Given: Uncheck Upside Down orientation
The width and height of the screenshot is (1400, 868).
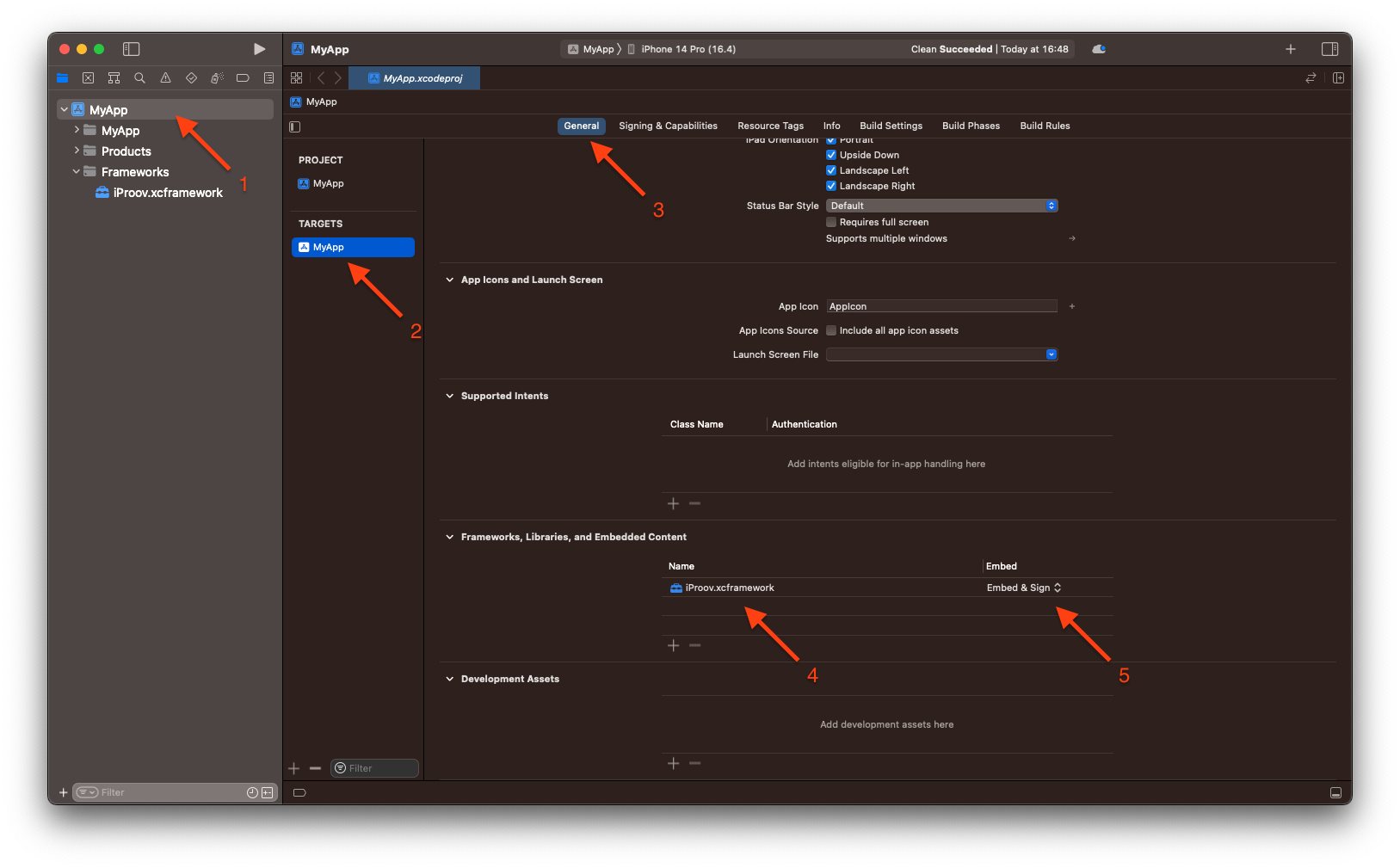Looking at the screenshot, I should point(831,155).
